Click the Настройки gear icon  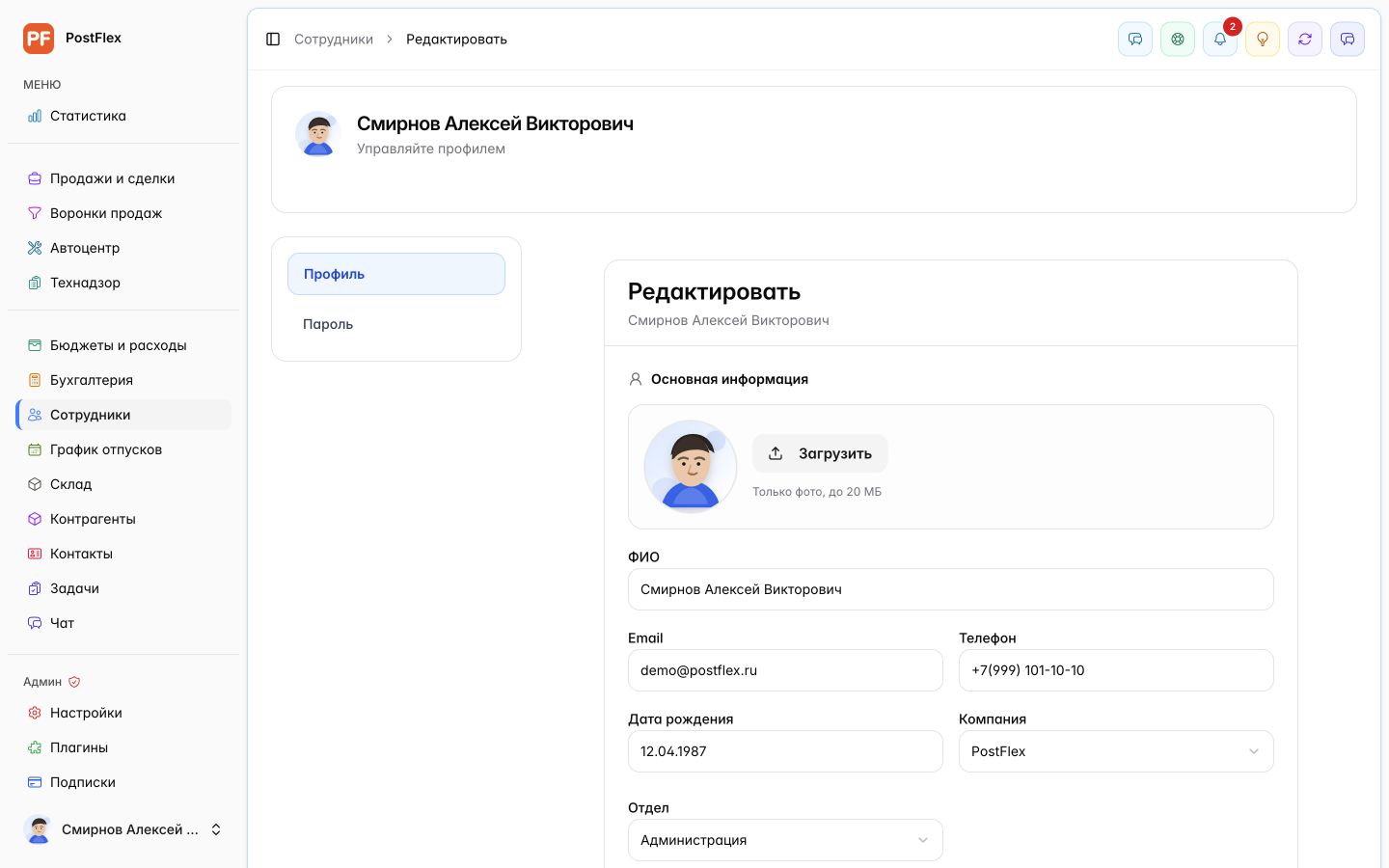point(35,713)
